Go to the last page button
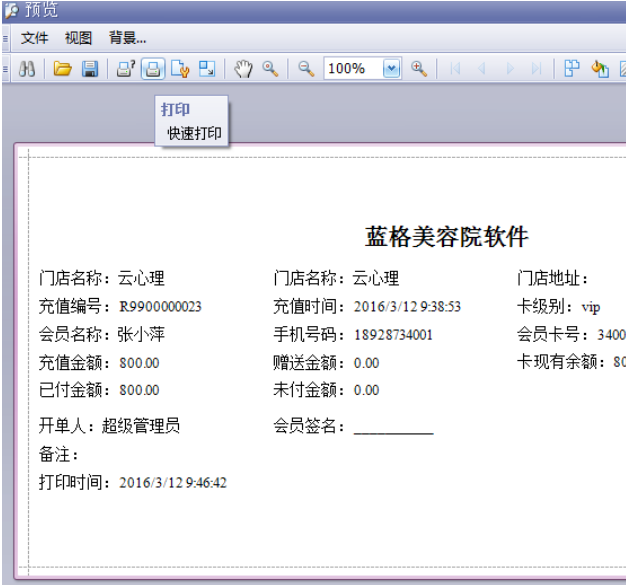 [537, 69]
